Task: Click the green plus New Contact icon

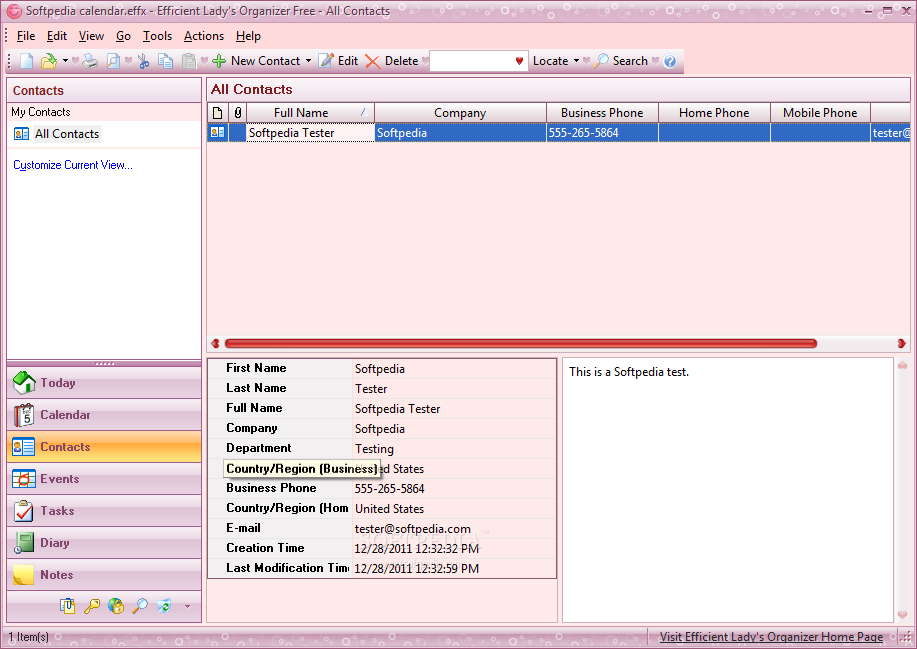Action: point(219,61)
